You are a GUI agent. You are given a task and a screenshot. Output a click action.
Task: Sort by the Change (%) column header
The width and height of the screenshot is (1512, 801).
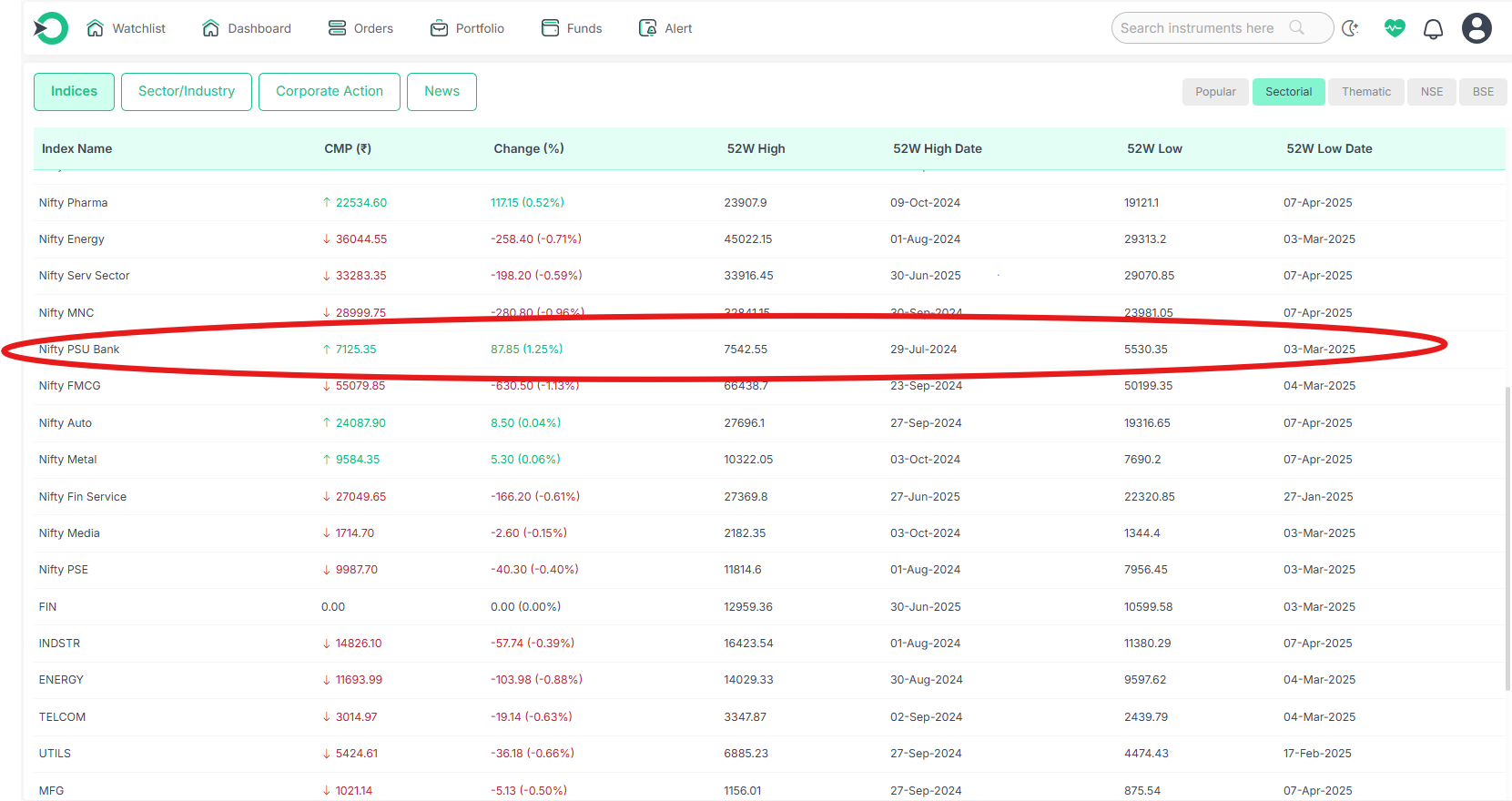pos(528,148)
